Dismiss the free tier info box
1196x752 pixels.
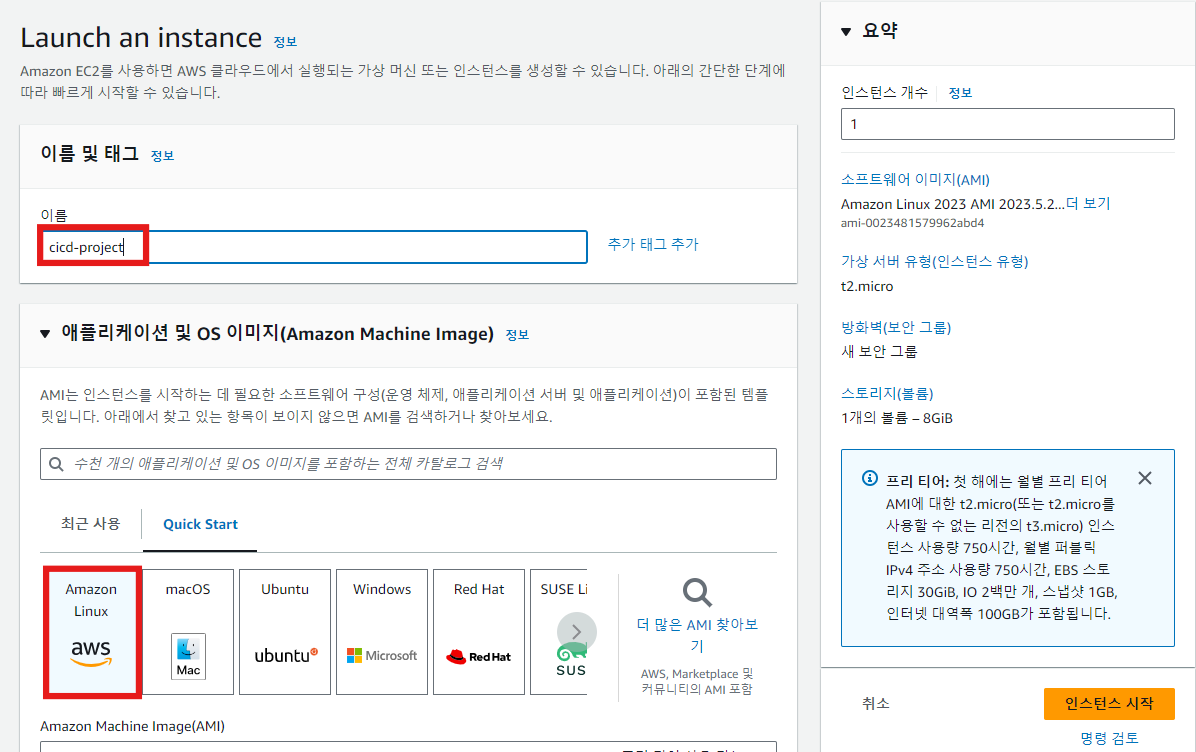tap(1144, 478)
